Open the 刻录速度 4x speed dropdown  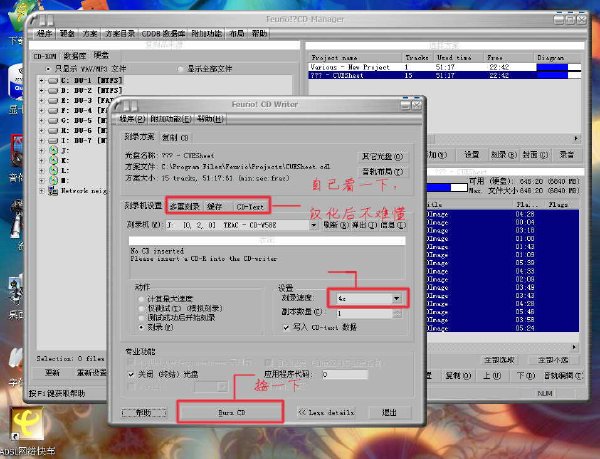pyautogui.click(x=396, y=298)
